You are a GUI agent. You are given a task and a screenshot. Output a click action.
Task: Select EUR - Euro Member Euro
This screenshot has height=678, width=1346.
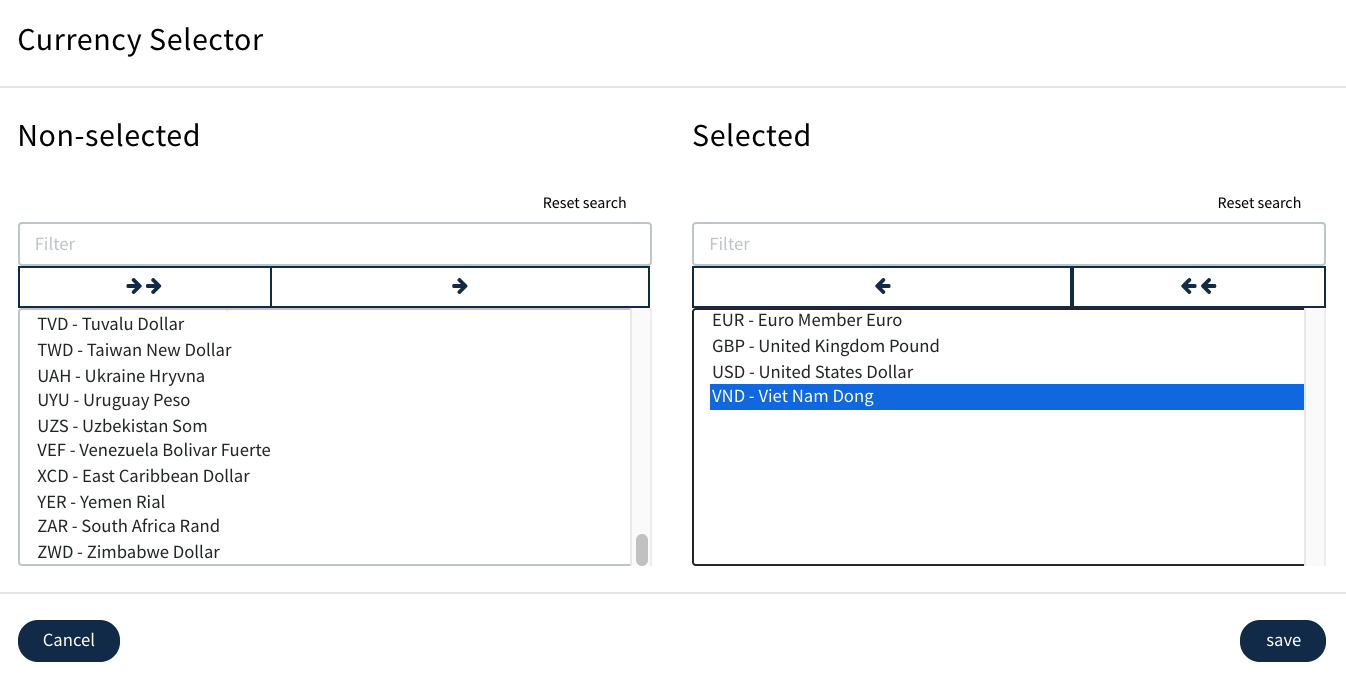coord(807,320)
